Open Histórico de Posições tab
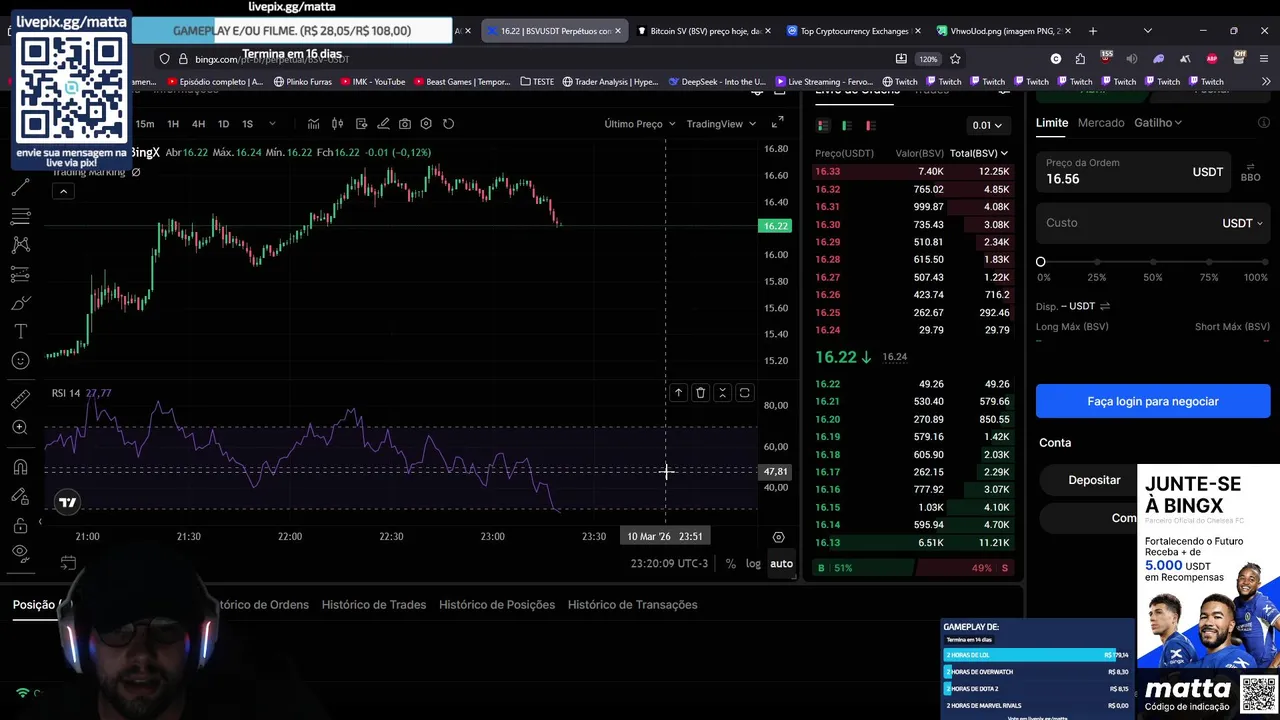 pos(497,605)
